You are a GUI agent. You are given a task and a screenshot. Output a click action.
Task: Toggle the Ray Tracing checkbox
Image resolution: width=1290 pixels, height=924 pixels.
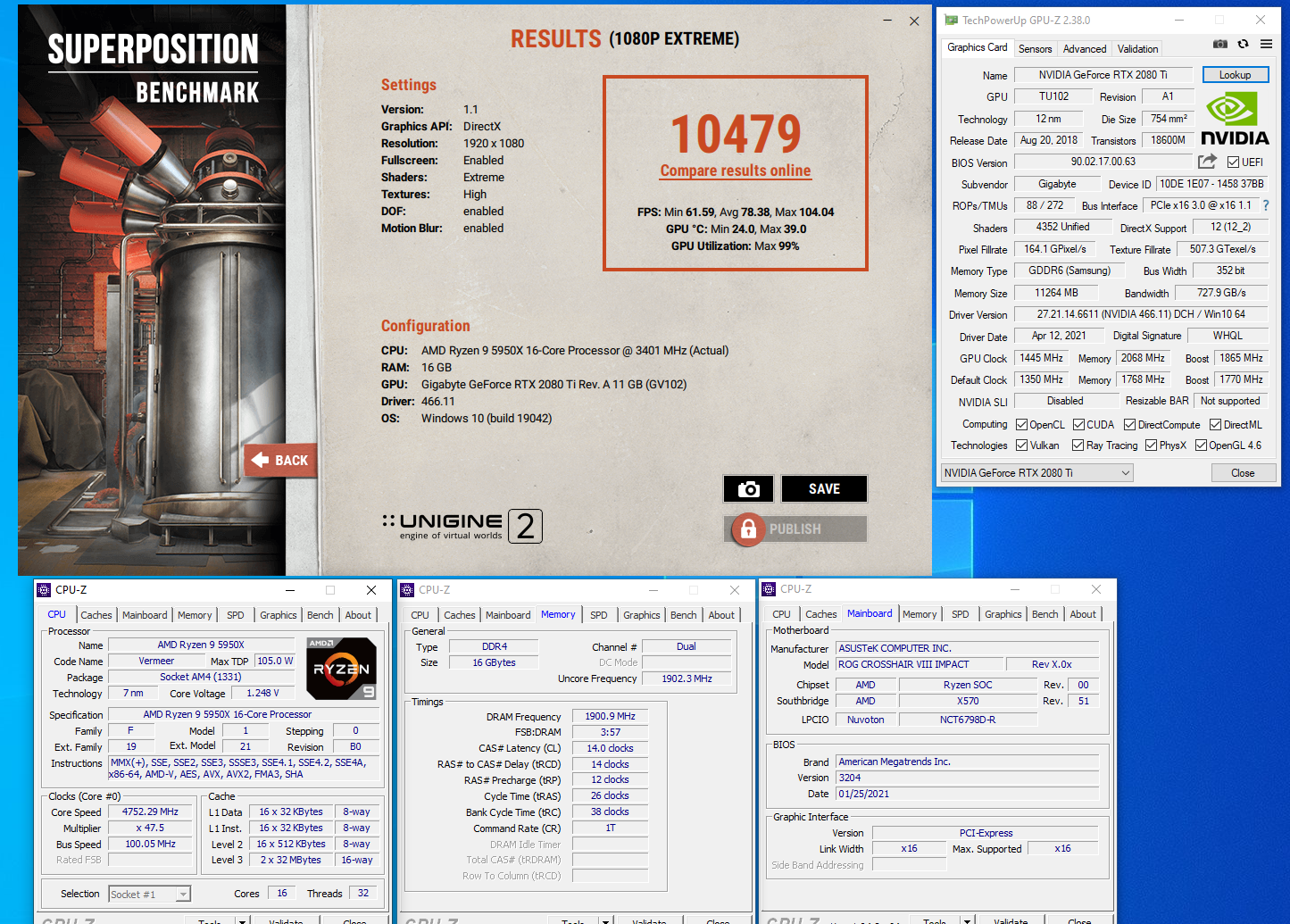(x=1078, y=445)
